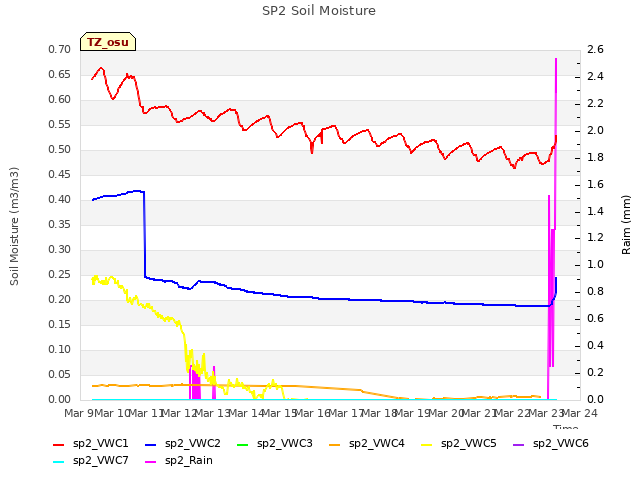Select the sp2_VWC7 legend label
The width and height of the screenshot is (640, 480).
(100, 461)
